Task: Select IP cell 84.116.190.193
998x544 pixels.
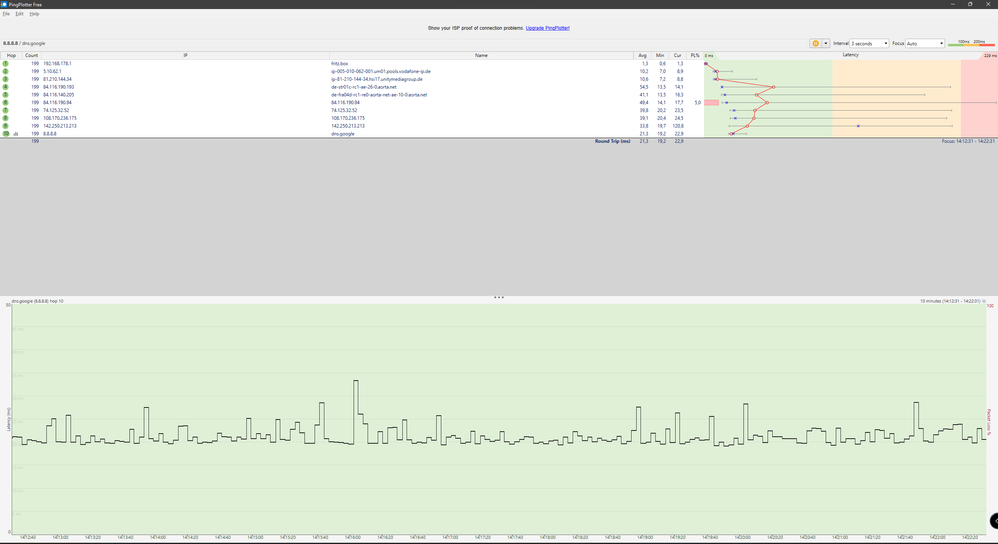Action: tap(59, 87)
